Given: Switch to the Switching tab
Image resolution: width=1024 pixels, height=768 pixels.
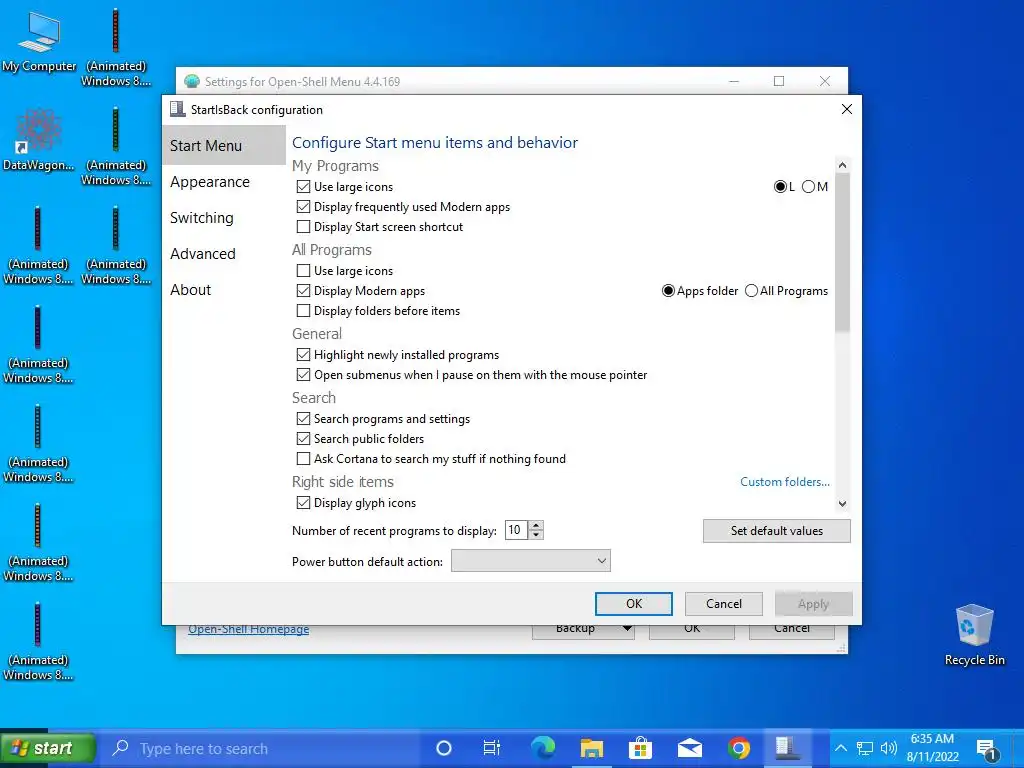Looking at the screenshot, I should coord(224,217).
